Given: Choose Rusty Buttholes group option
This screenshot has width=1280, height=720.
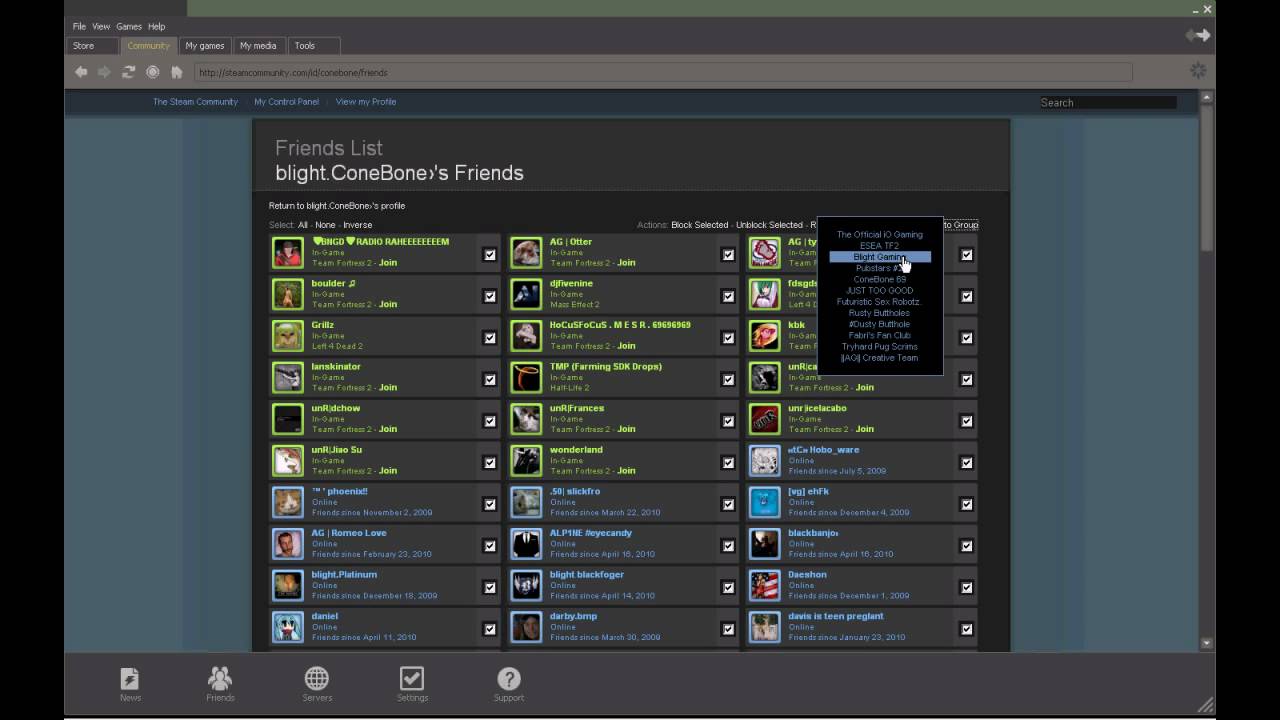Looking at the screenshot, I should (x=880, y=313).
